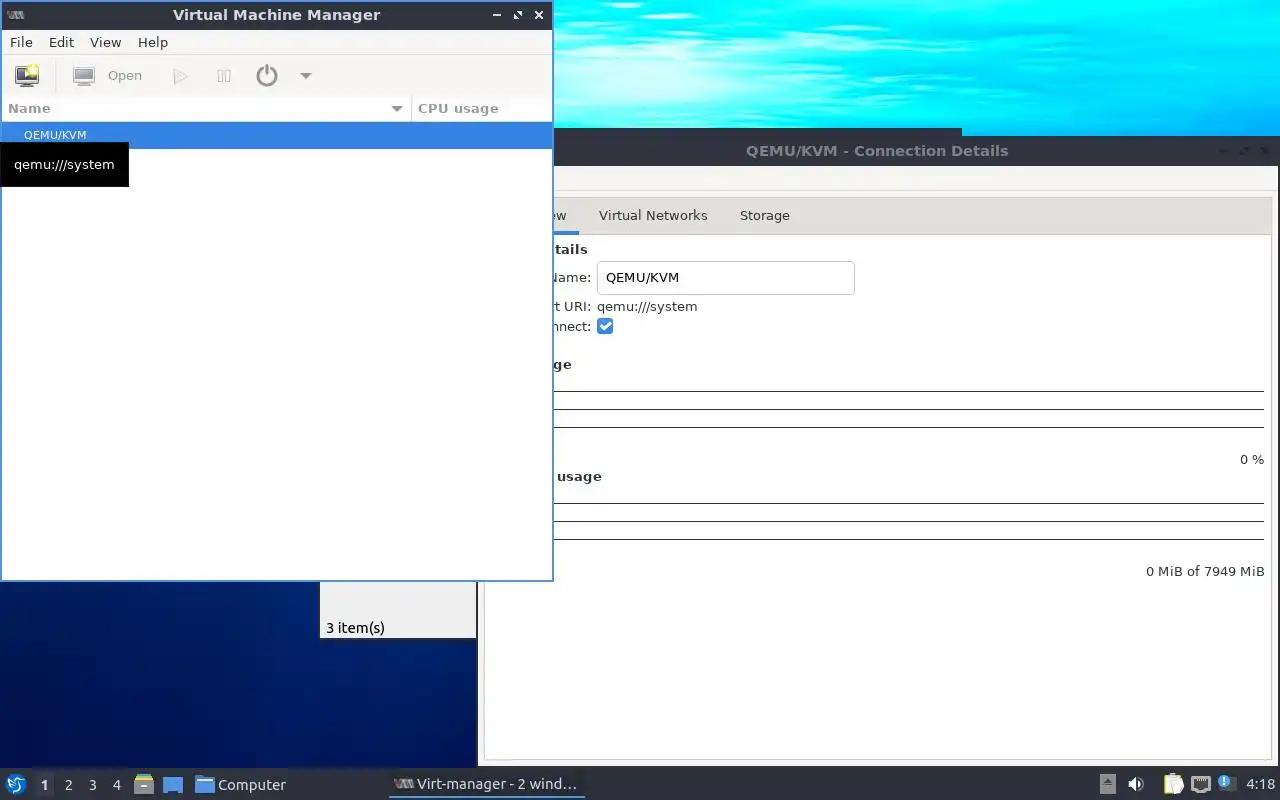Screen dimensions: 1280x800
Task: Click the Open console monitor icon
Action: [x=84, y=76]
